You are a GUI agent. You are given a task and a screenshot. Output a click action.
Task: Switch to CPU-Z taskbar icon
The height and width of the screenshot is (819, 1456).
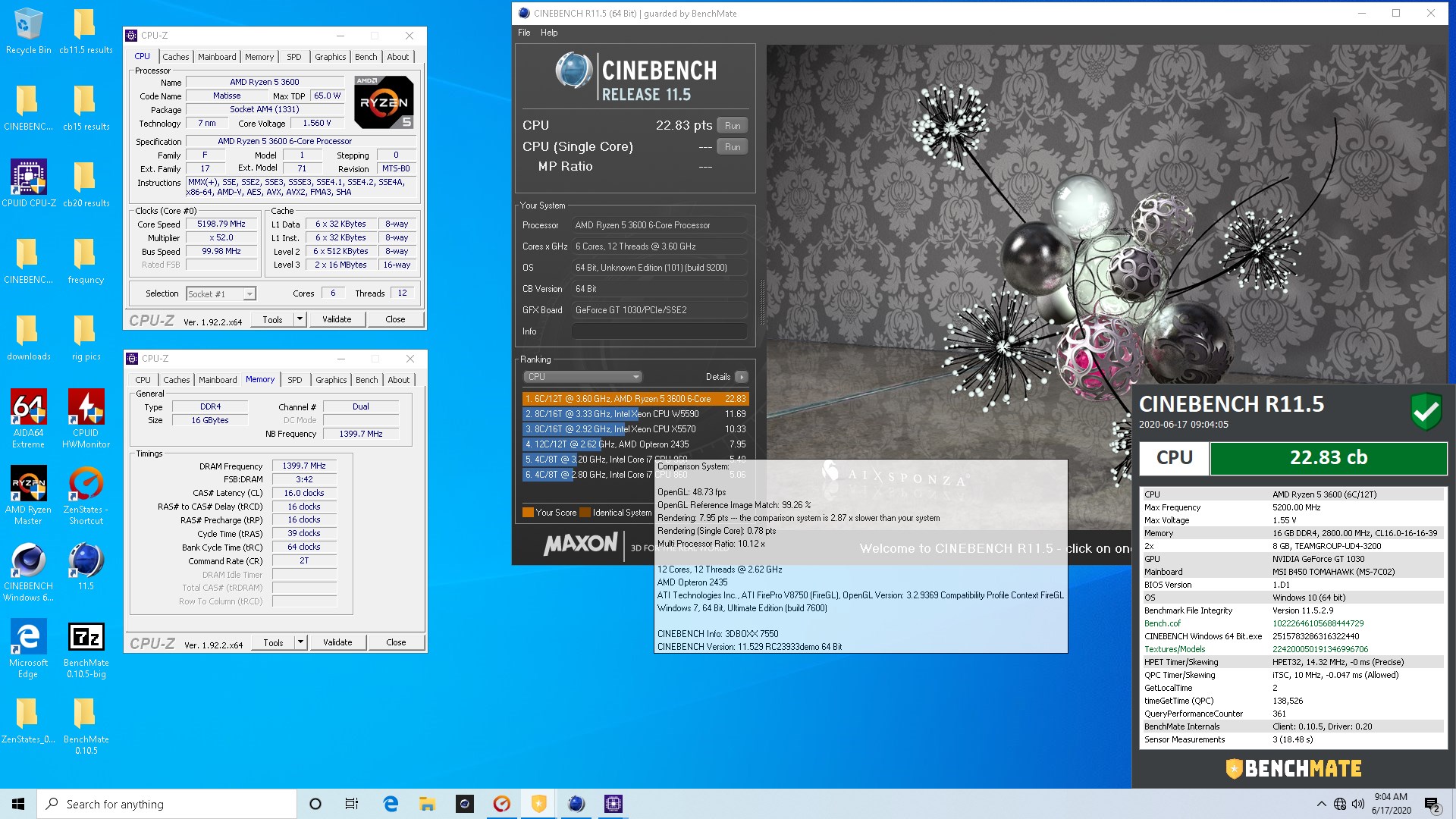(x=613, y=804)
